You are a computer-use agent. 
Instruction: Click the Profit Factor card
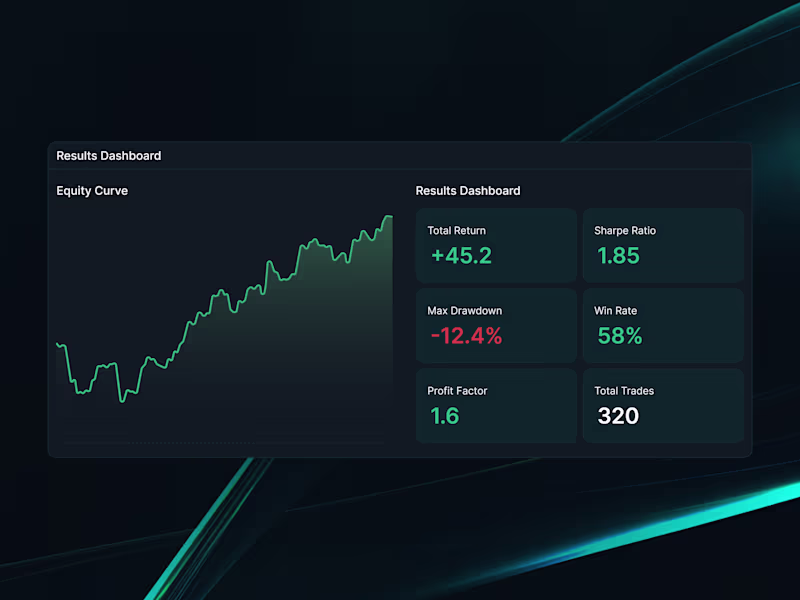496,405
